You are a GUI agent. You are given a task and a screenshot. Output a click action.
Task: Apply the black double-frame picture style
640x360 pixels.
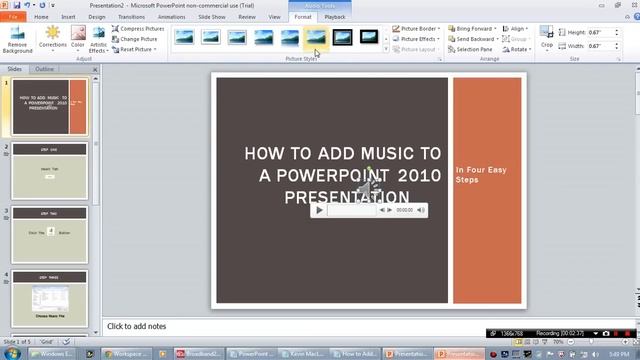(x=342, y=37)
